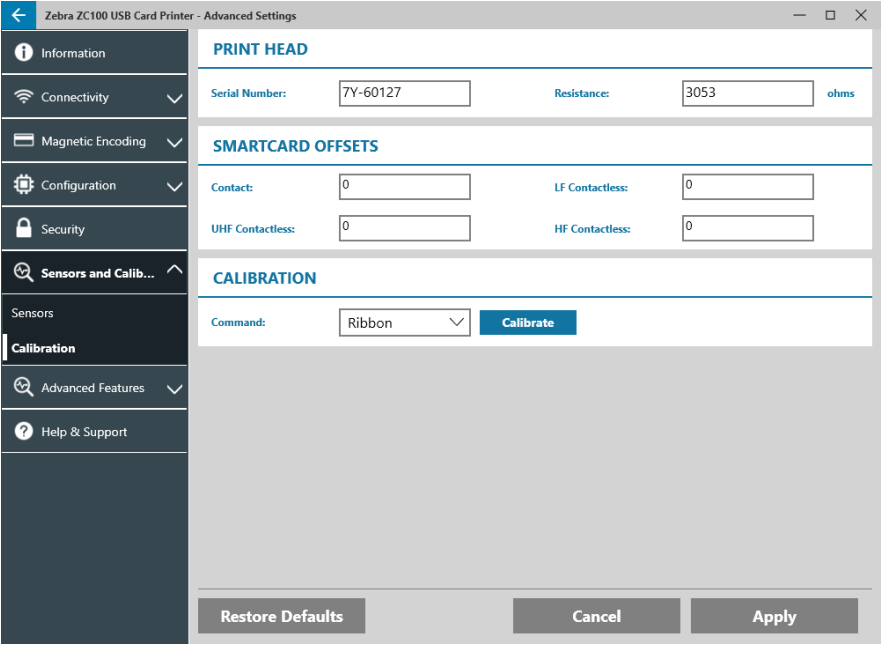Click the Advanced Features icon
Image resolution: width=883 pixels, height=646 pixels.
pyautogui.click(x=23, y=388)
